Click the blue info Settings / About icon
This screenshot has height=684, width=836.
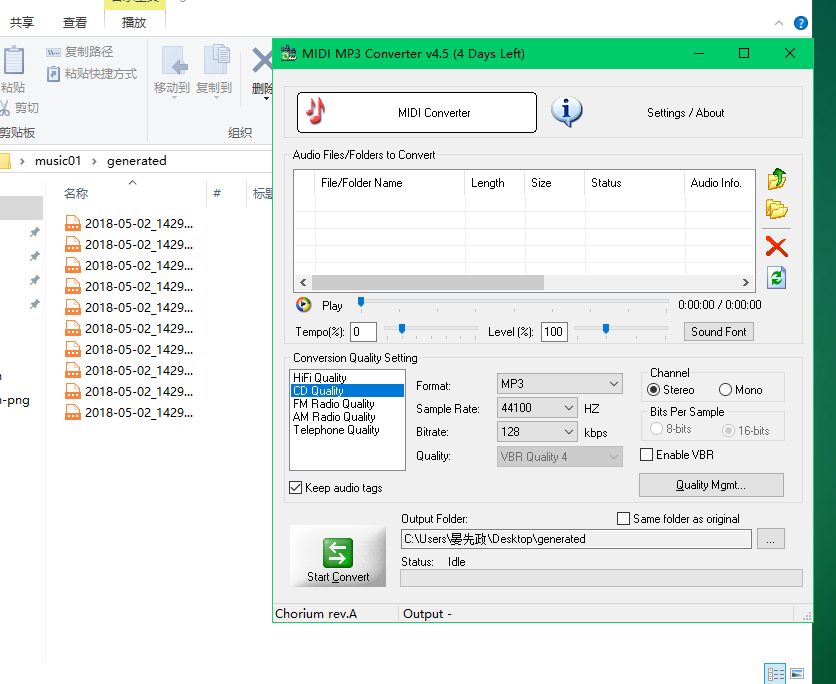(566, 112)
